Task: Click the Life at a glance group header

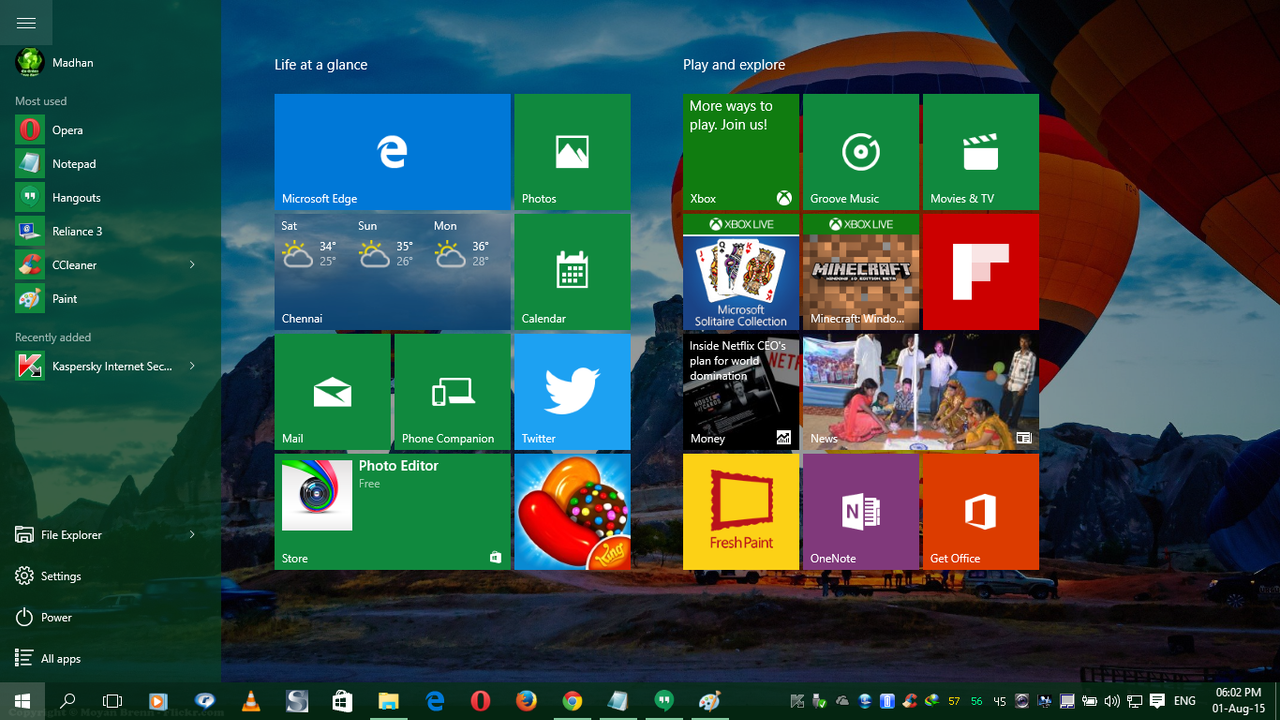Action: pos(321,65)
